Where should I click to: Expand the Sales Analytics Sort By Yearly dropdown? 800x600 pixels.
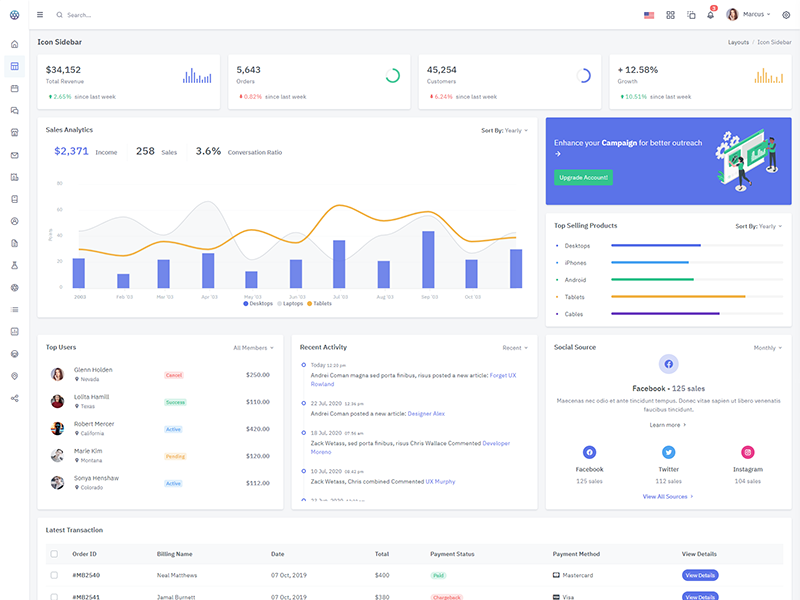tap(504, 130)
